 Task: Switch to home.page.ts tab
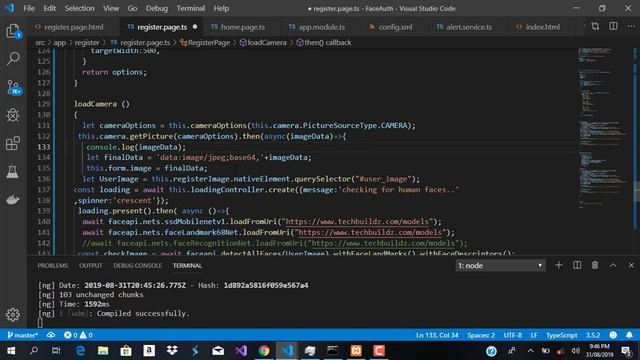(x=243, y=27)
